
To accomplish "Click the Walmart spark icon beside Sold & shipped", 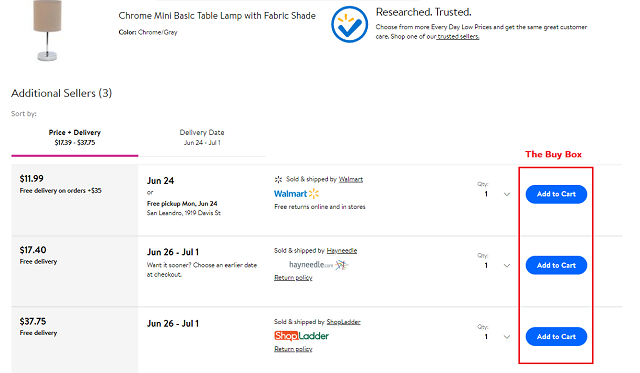I will [278, 179].
